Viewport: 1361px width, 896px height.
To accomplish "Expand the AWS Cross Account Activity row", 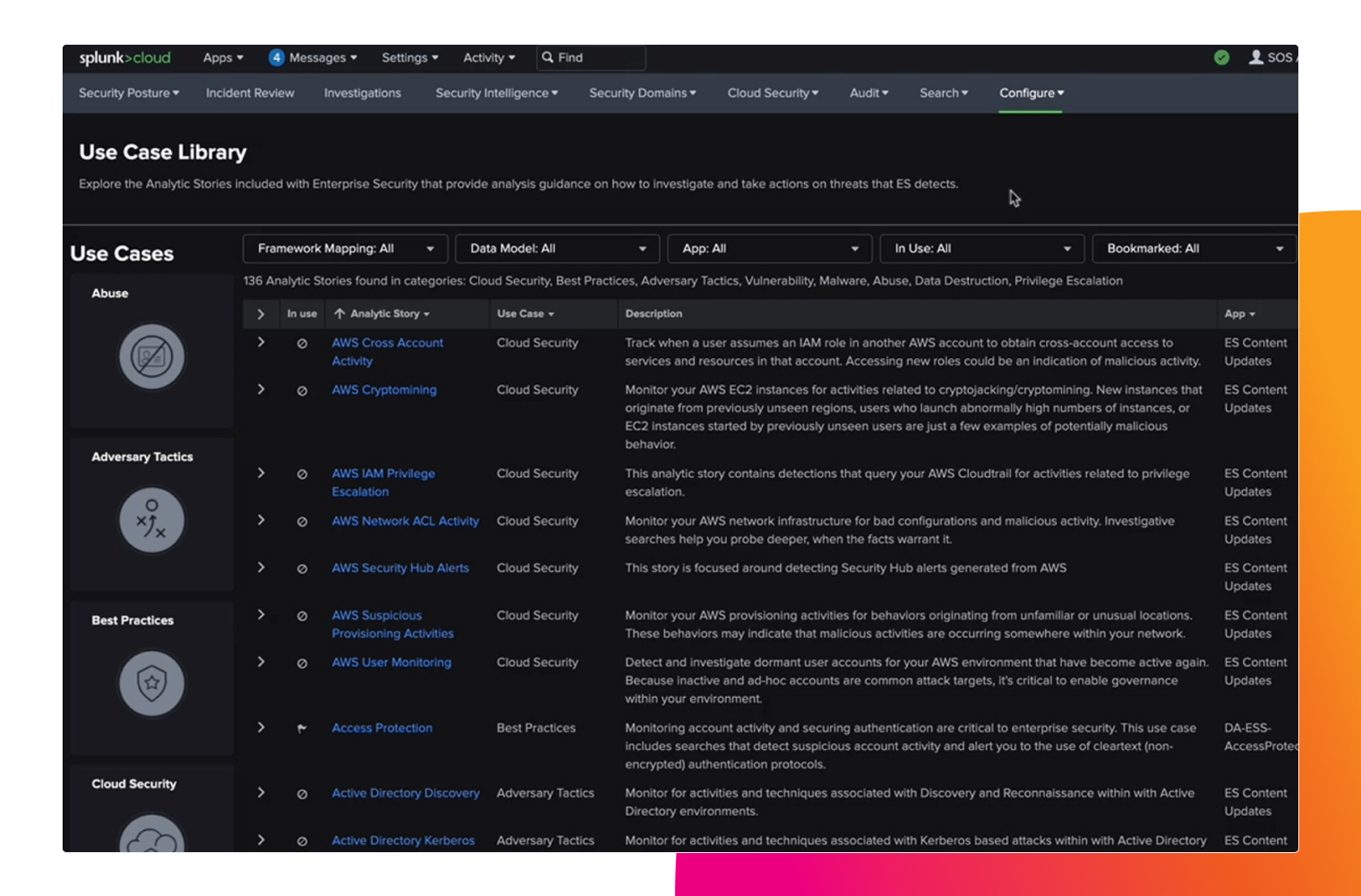I will (x=261, y=342).
